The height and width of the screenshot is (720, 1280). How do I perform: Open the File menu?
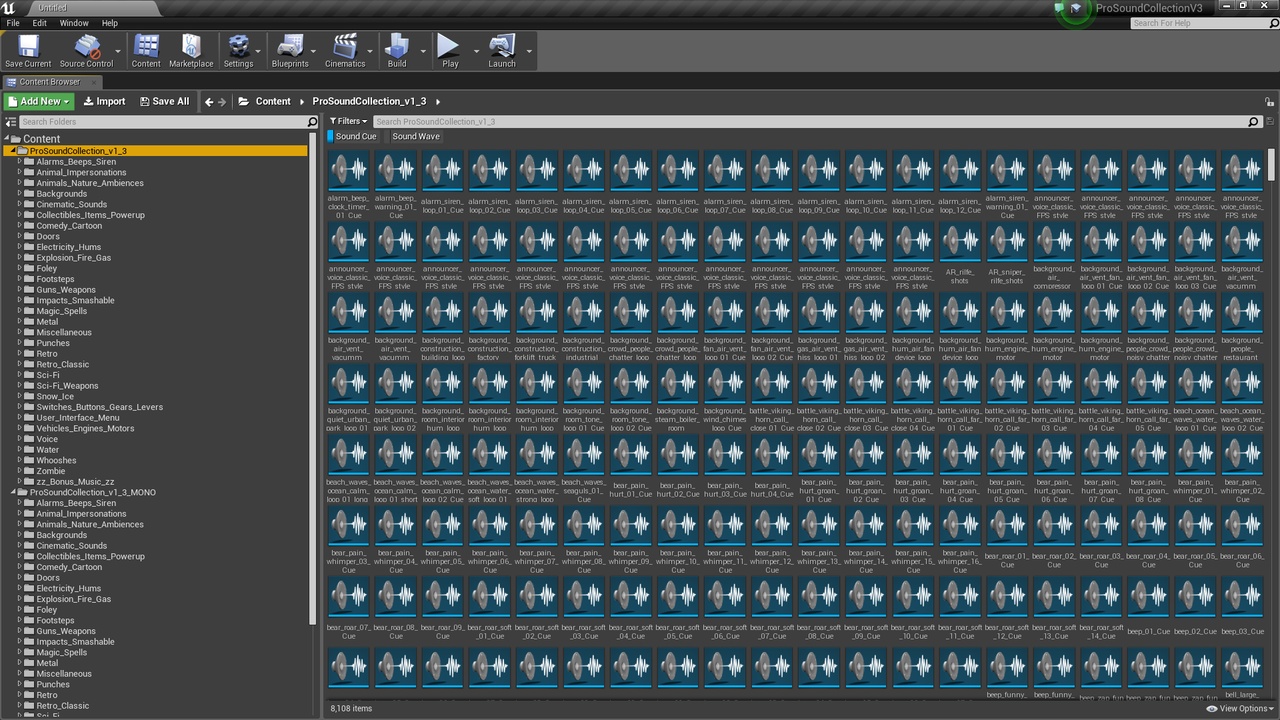click(13, 23)
